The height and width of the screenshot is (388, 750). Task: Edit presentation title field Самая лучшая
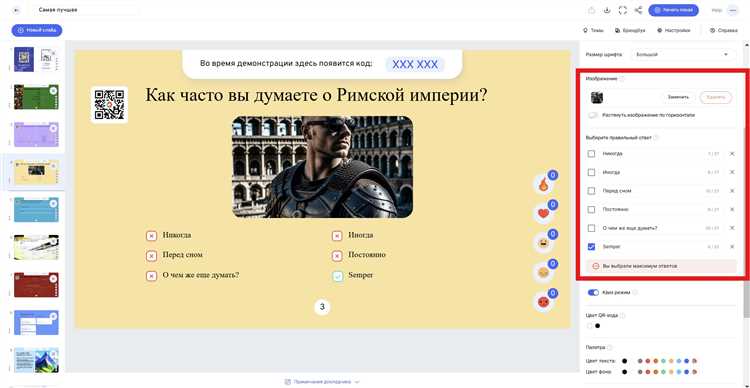pyautogui.click(x=86, y=10)
